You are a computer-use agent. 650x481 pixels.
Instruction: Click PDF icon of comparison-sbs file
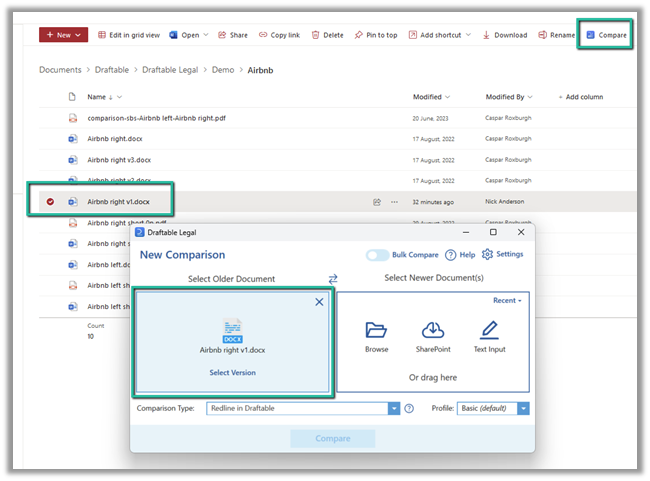pyautogui.click(x=73, y=118)
